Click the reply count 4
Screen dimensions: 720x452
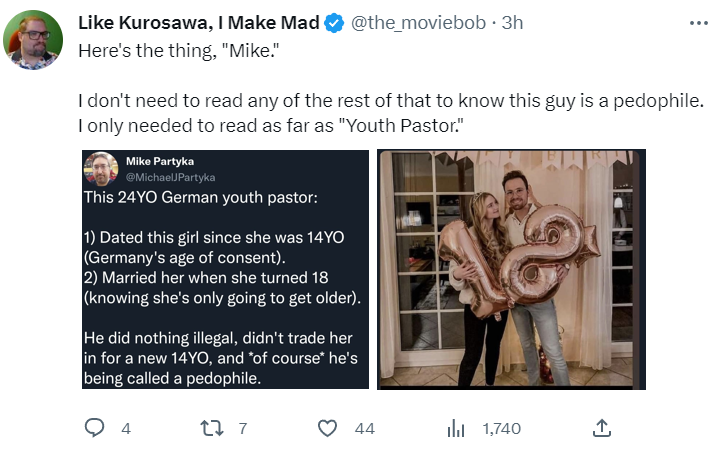pos(126,429)
